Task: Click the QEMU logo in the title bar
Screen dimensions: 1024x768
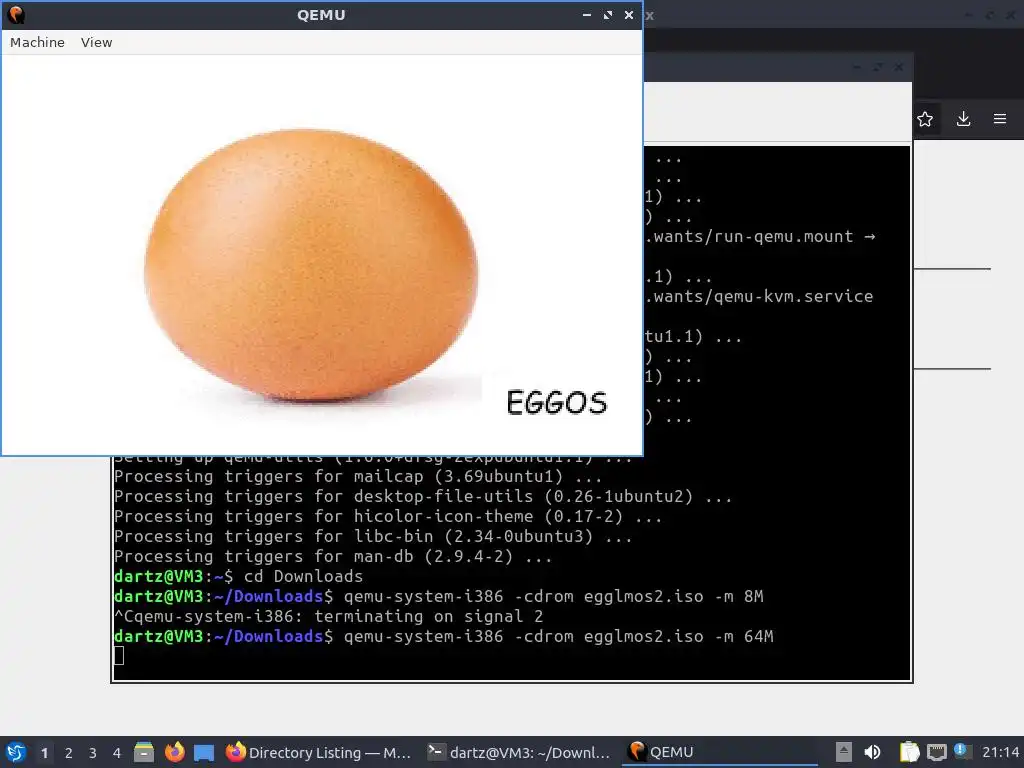Action: tap(16, 14)
